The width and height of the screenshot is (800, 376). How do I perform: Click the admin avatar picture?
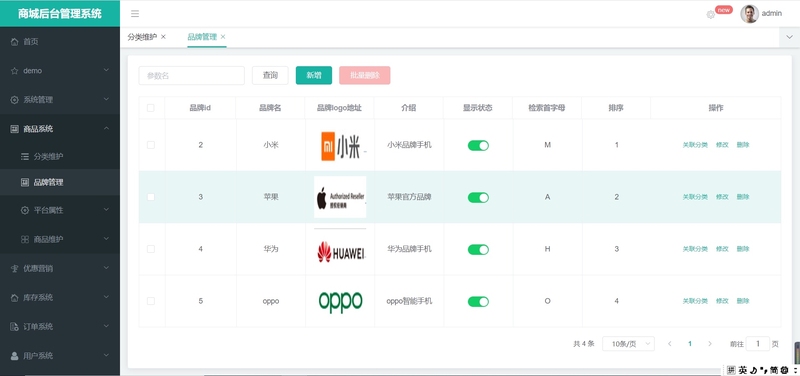[749, 14]
